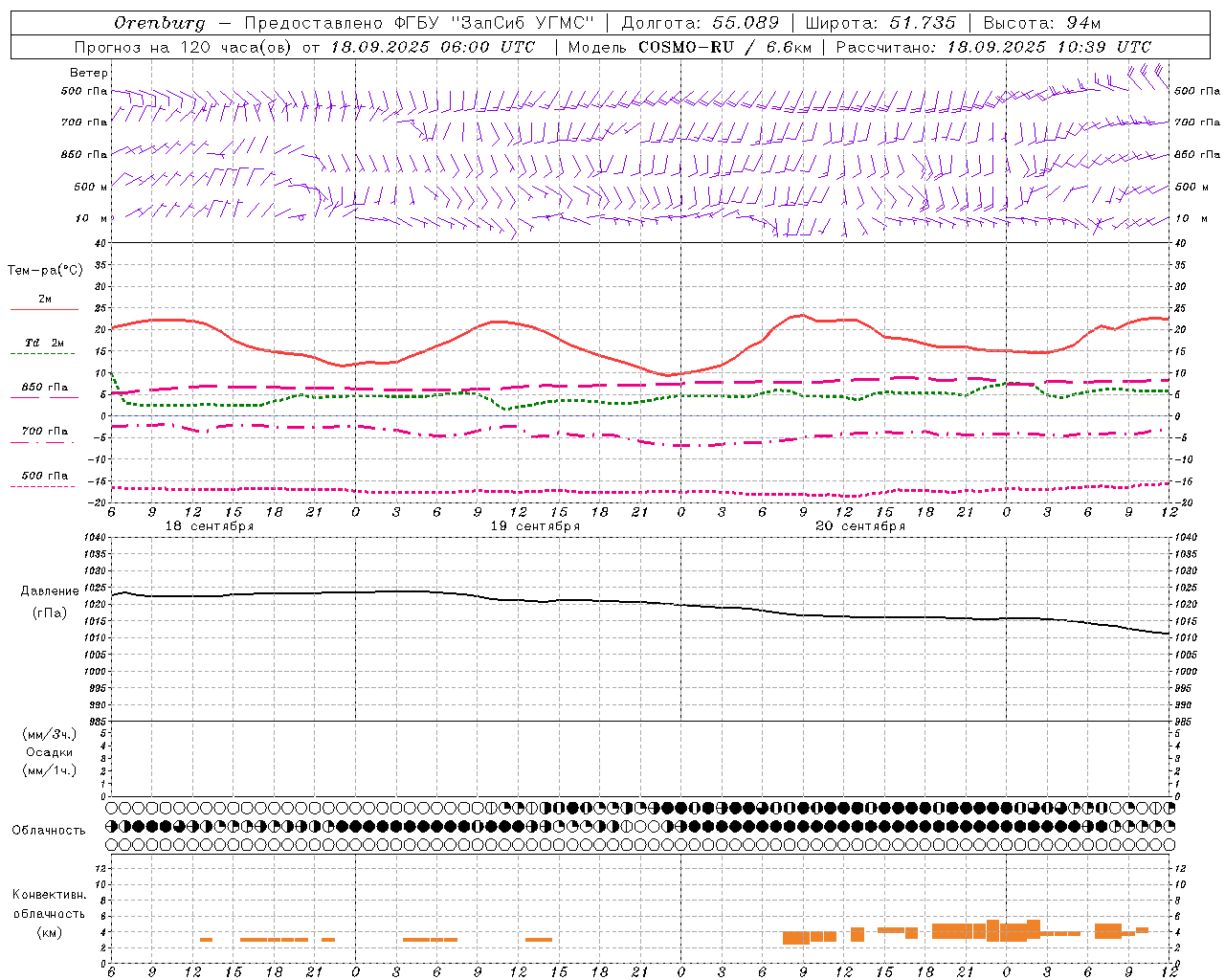This screenshot has width=1225, height=980.
Task: Click 700 гПа in the temperature legend
Action: point(45,432)
